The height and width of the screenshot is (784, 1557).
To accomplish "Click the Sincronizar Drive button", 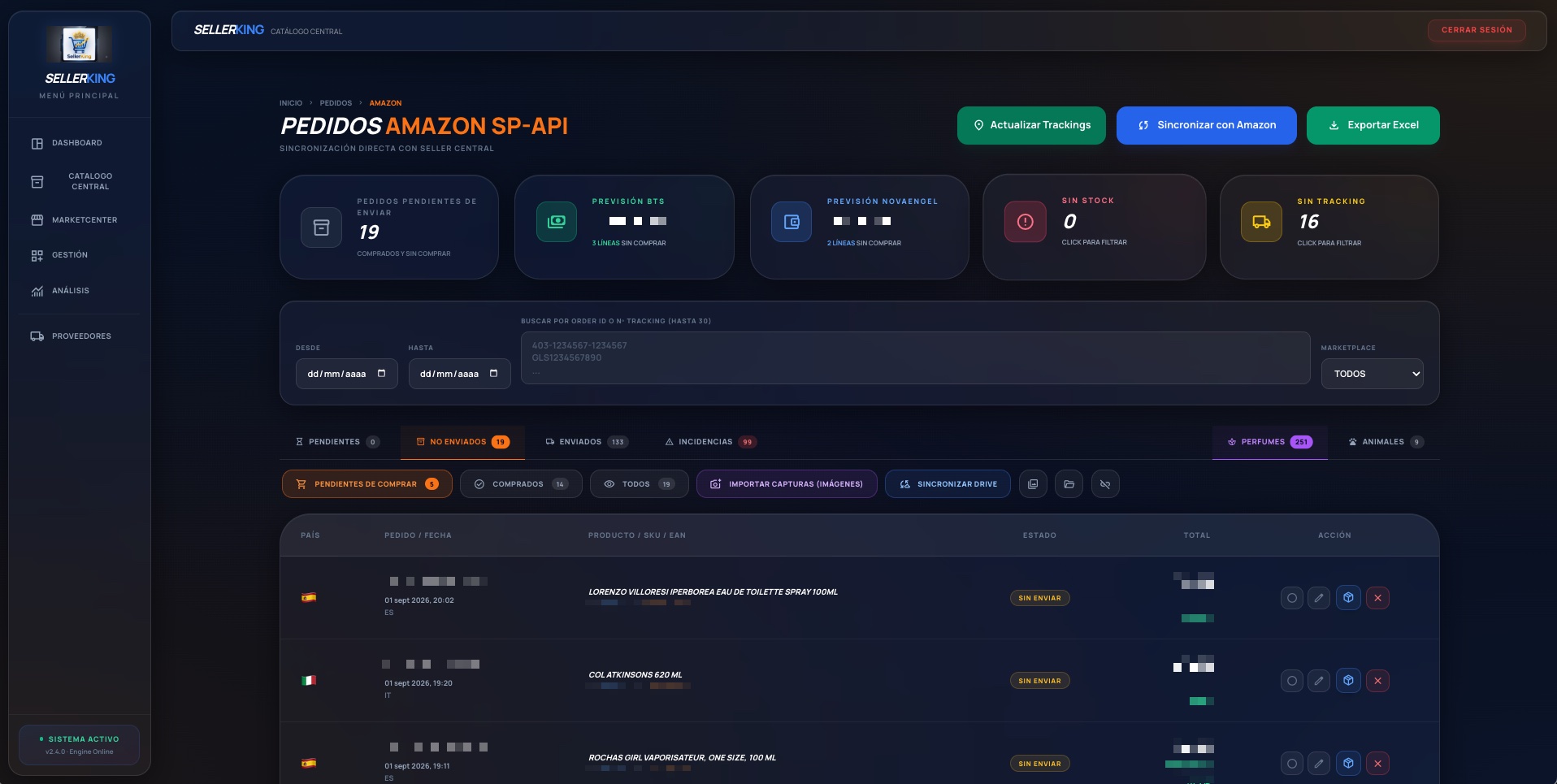I will (948, 484).
